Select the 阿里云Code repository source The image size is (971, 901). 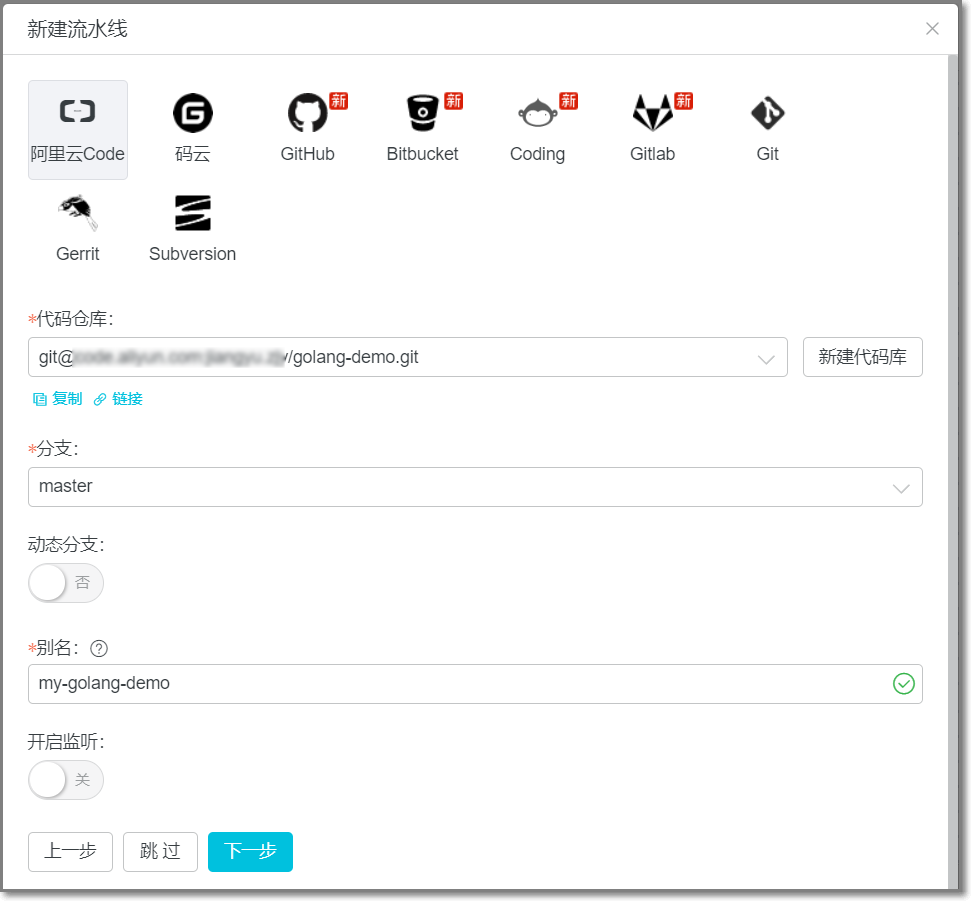[x=77, y=129]
